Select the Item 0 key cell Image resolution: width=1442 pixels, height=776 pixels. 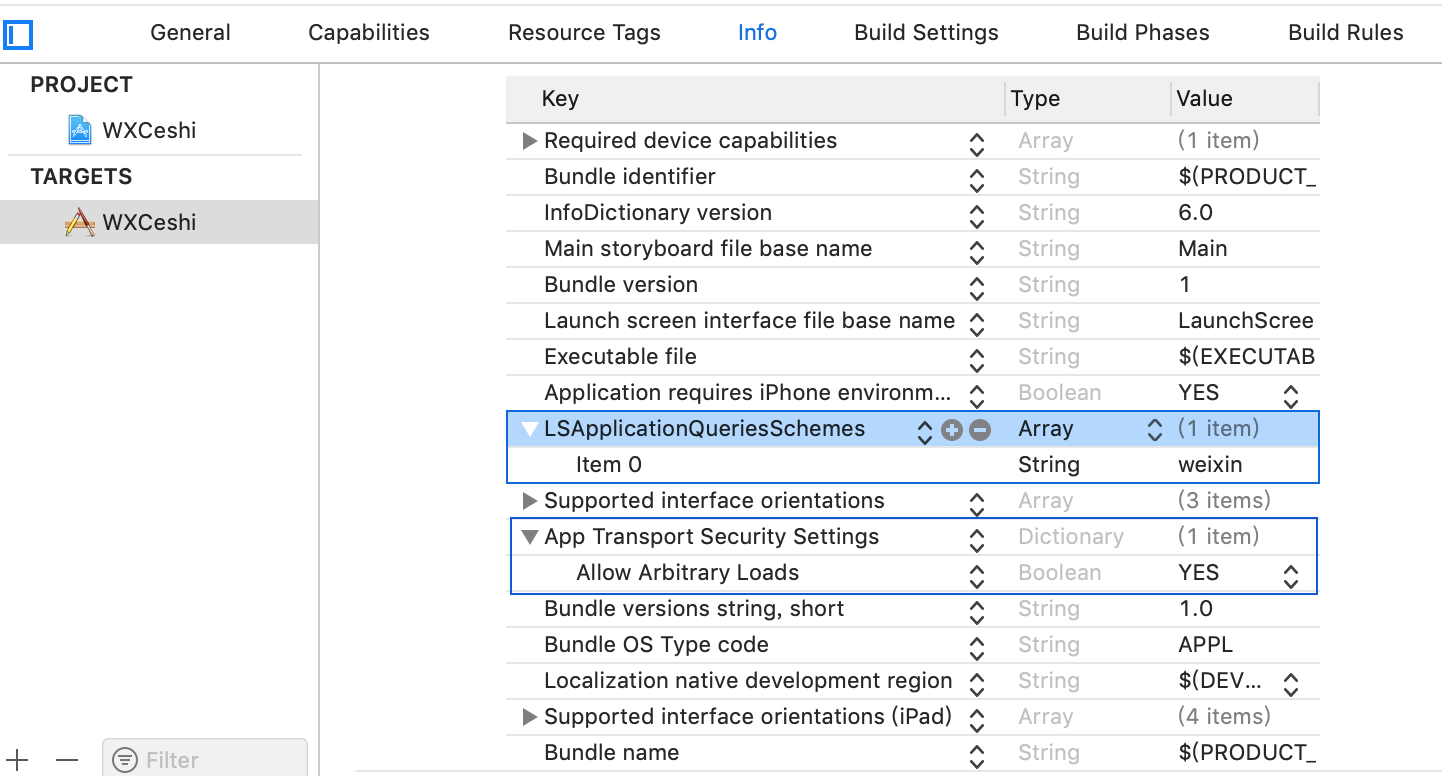609,465
